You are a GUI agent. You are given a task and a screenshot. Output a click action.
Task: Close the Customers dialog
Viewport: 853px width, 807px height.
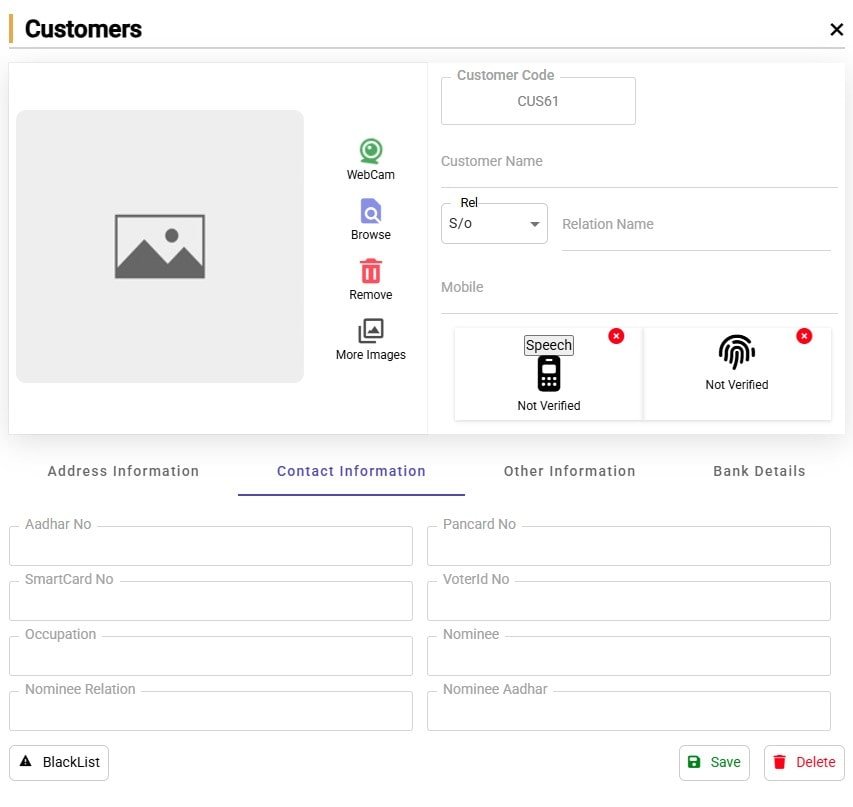[x=837, y=30]
